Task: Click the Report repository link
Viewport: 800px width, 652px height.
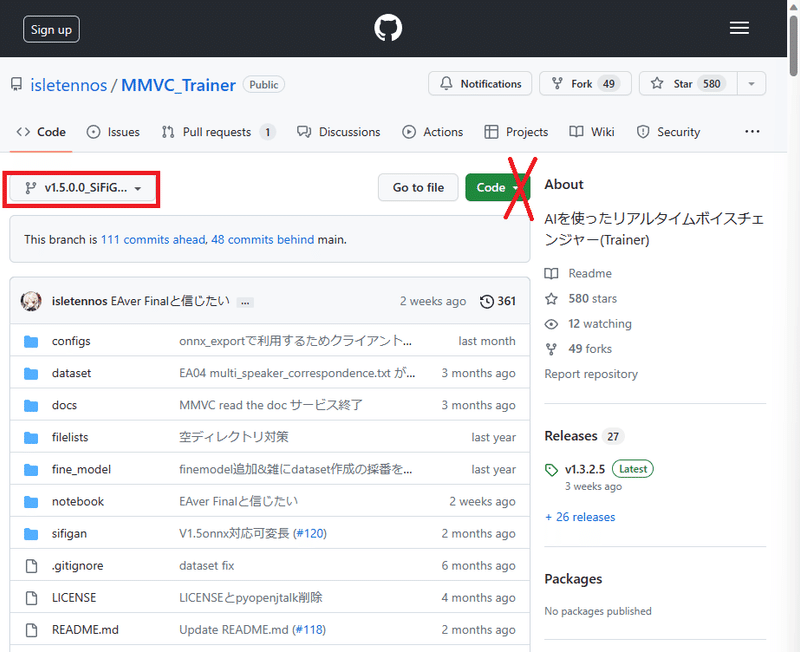Action: click(x=591, y=374)
